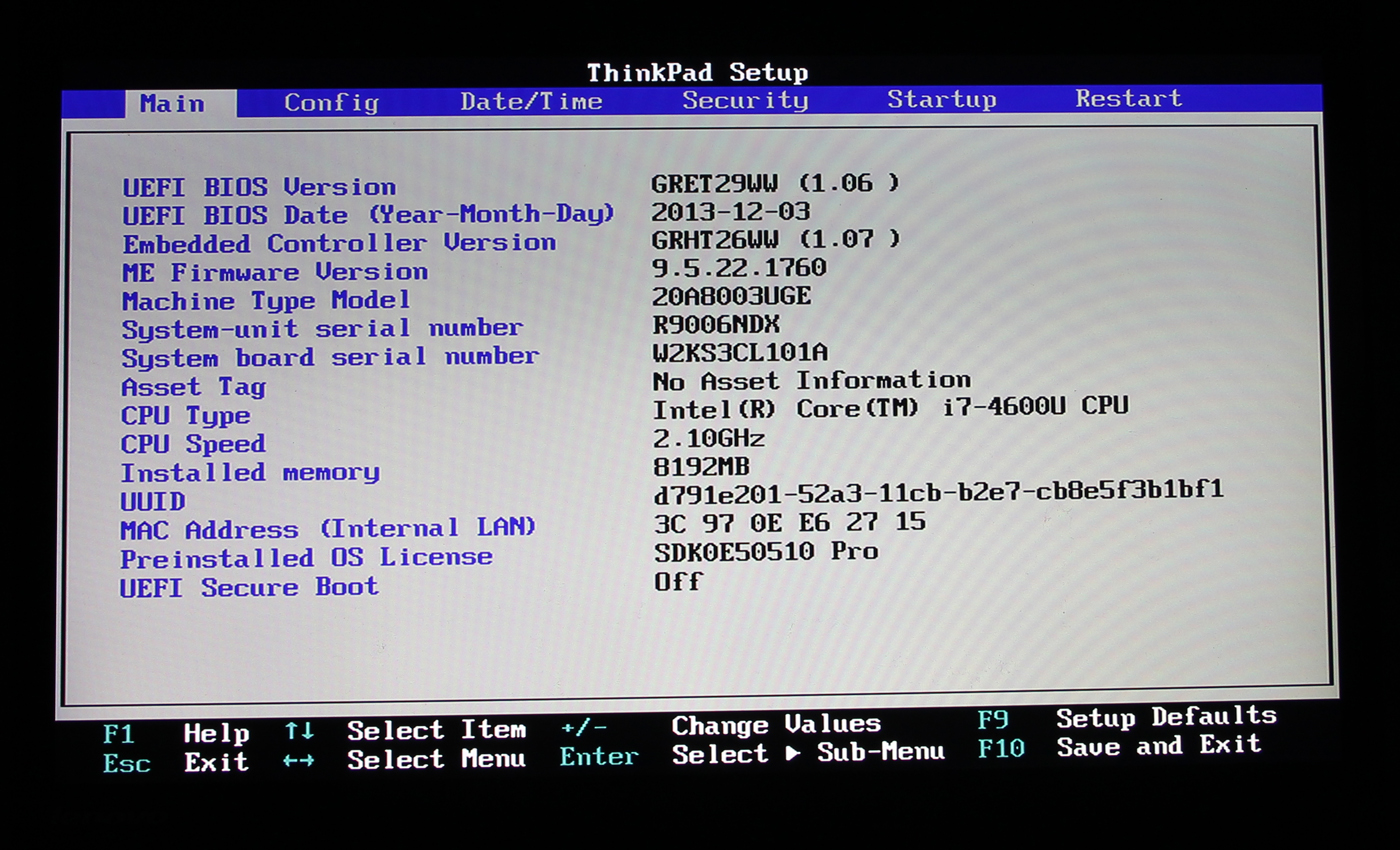Click the Change Values legend text
Image resolution: width=1400 pixels, height=850 pixels.
pyautogui.click(x=776, y=724)
